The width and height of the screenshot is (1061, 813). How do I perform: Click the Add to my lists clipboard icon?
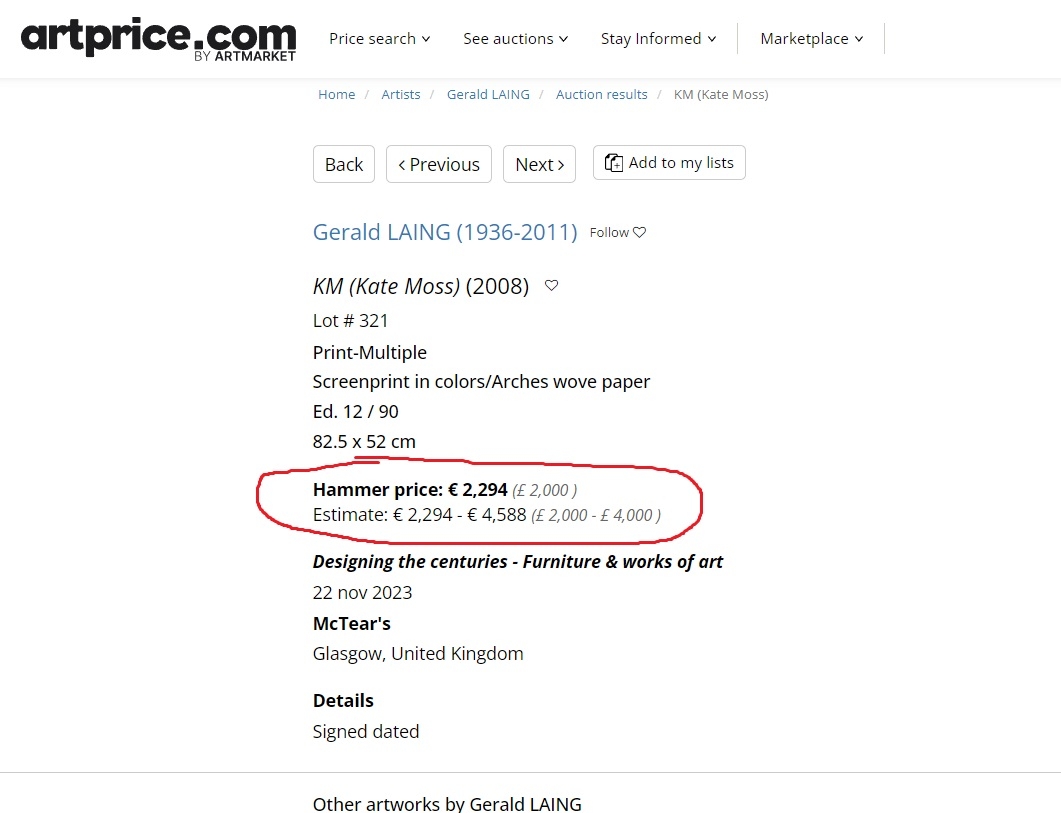pos(614,163)
